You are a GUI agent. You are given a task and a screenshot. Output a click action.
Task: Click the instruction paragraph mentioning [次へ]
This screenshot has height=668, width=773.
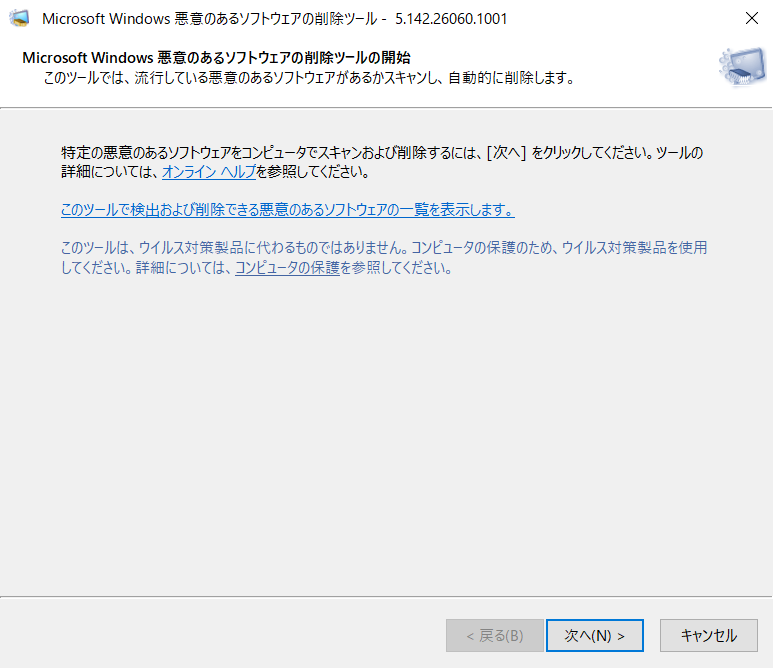382,162
